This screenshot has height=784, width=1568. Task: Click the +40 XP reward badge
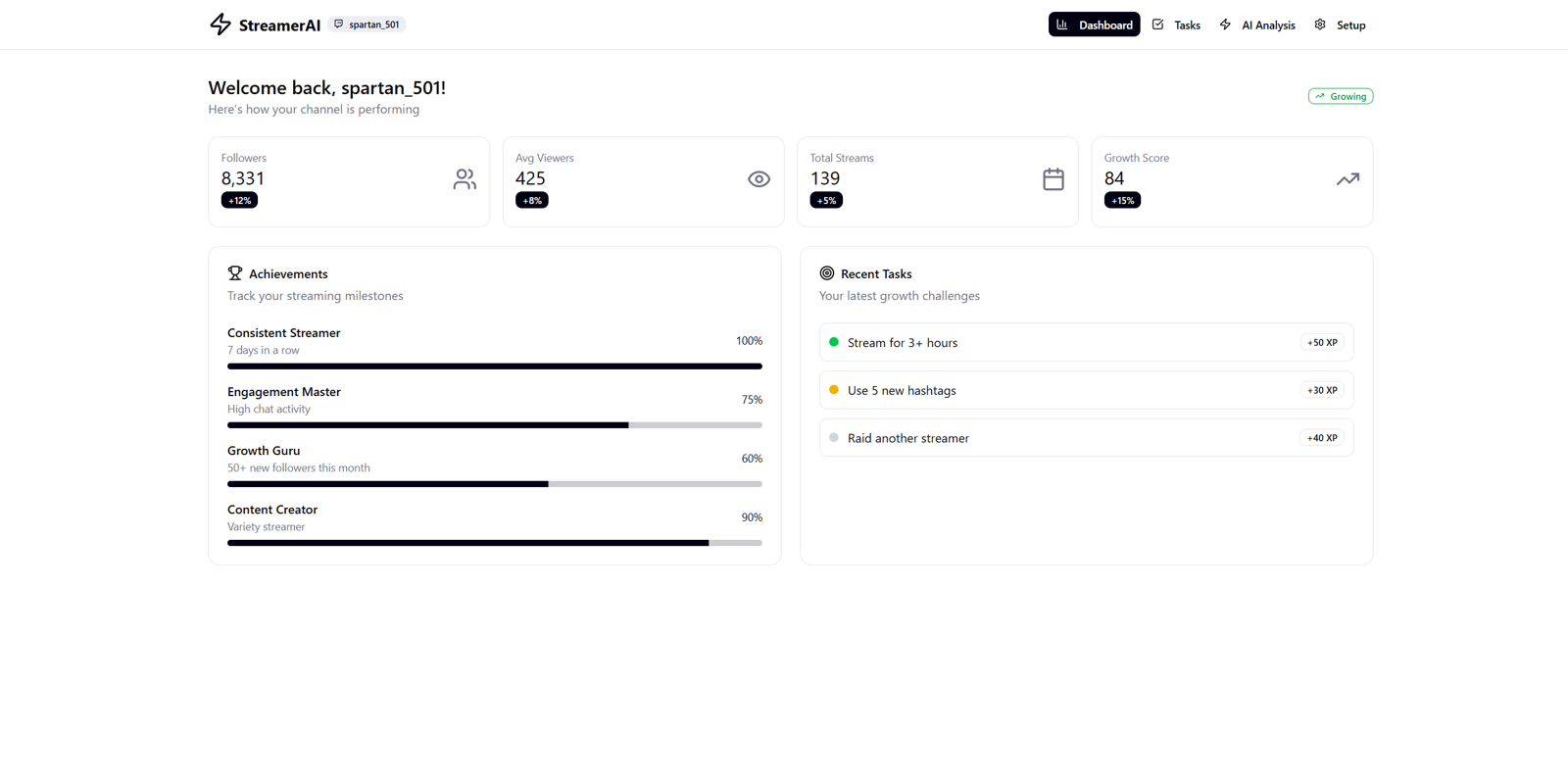point(1322,438)
